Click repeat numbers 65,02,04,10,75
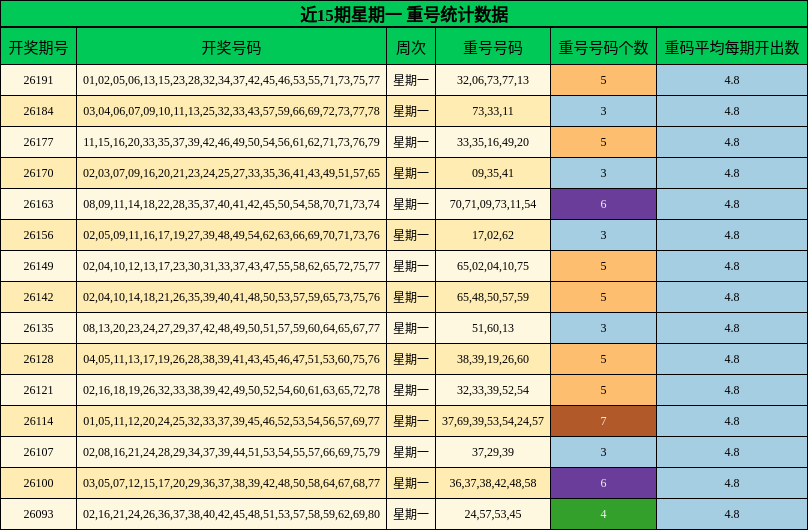 click(x=493, y=266)
